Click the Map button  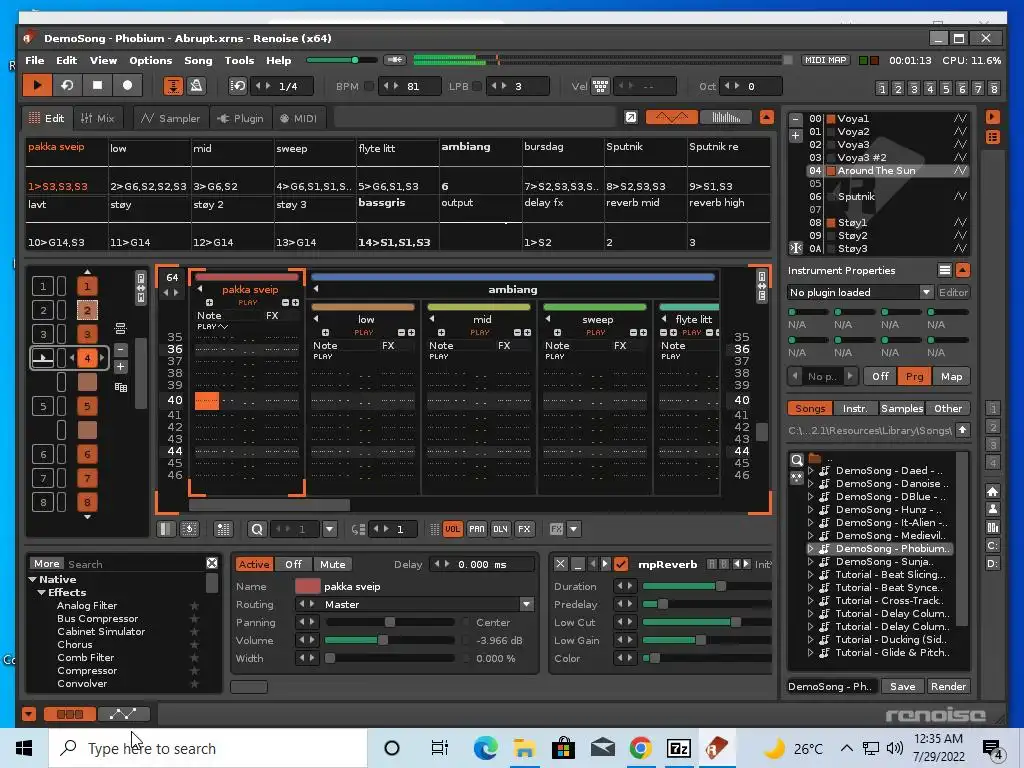952,376
